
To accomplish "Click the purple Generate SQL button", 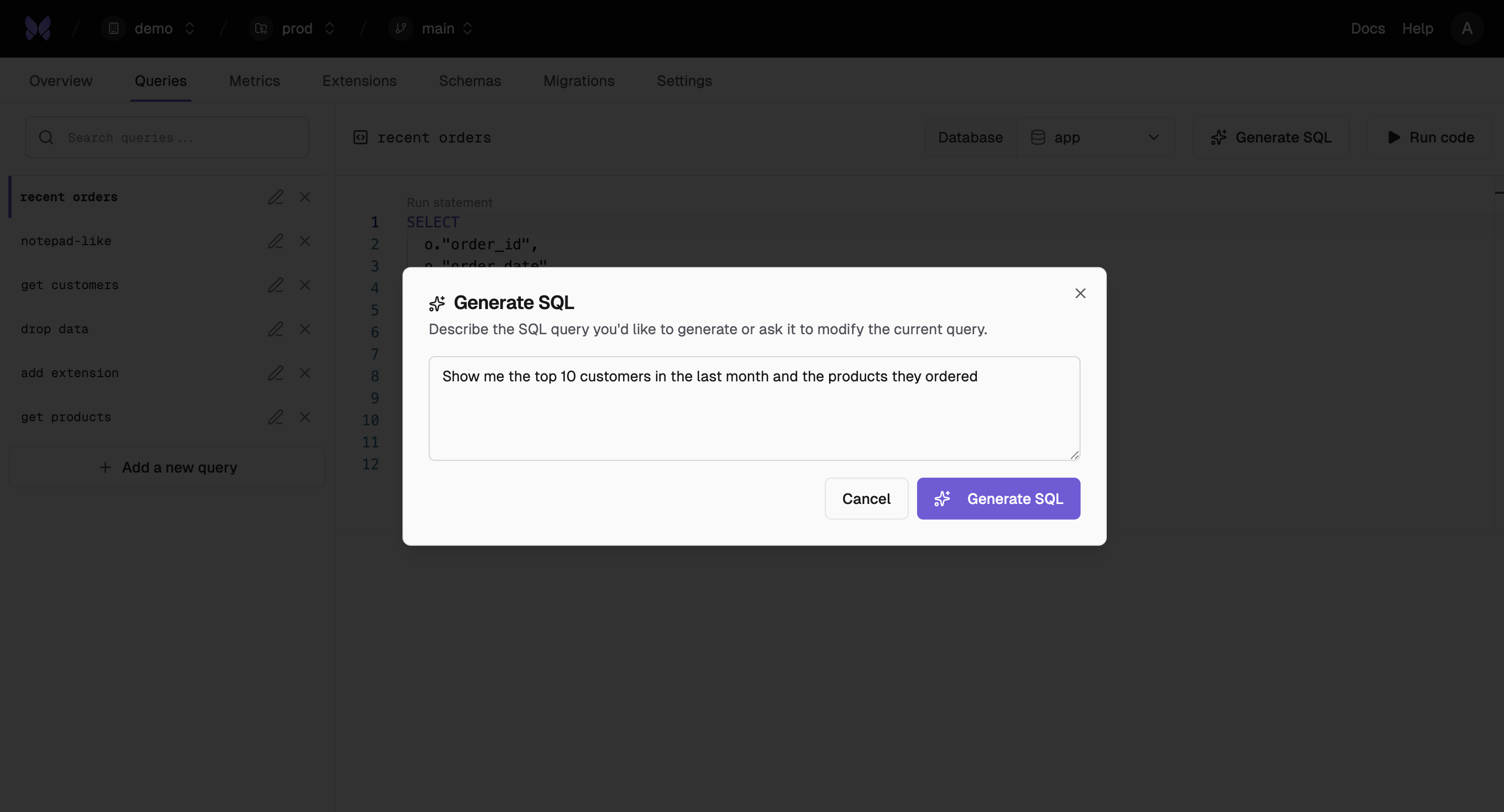I will (x=998, y=499).
